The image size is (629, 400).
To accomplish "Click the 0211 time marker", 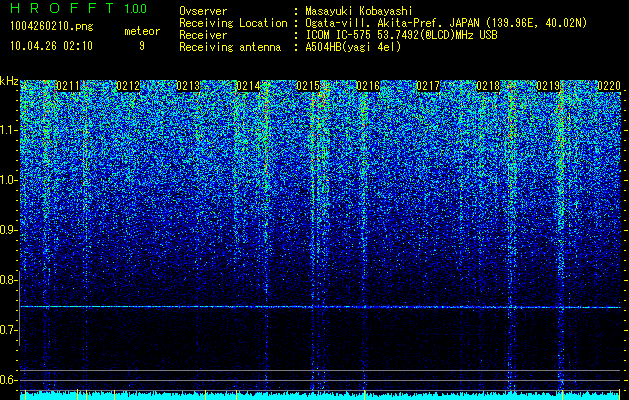I will pyautogui.click(x=68, y=86).
